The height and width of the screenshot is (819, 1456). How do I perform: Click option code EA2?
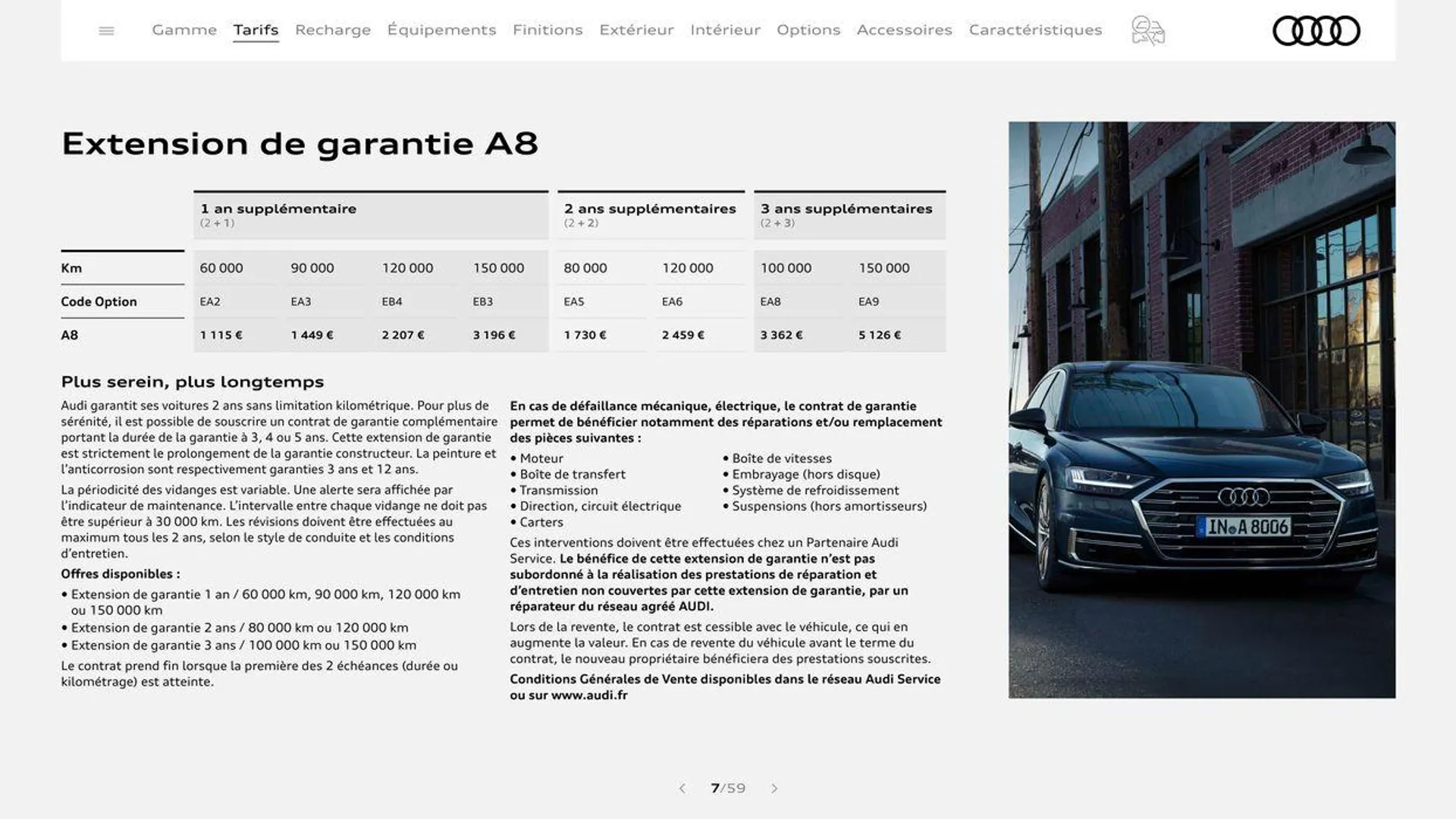click(210, 302)
